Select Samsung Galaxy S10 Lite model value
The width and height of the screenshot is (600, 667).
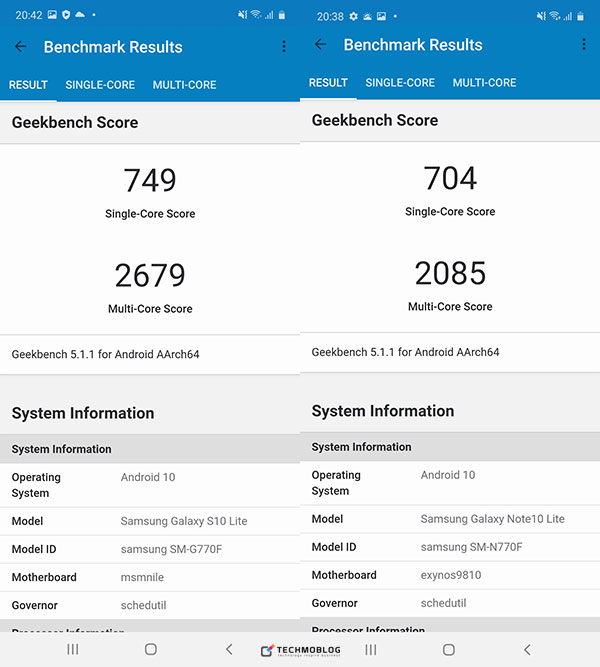[x=184, y=521]
